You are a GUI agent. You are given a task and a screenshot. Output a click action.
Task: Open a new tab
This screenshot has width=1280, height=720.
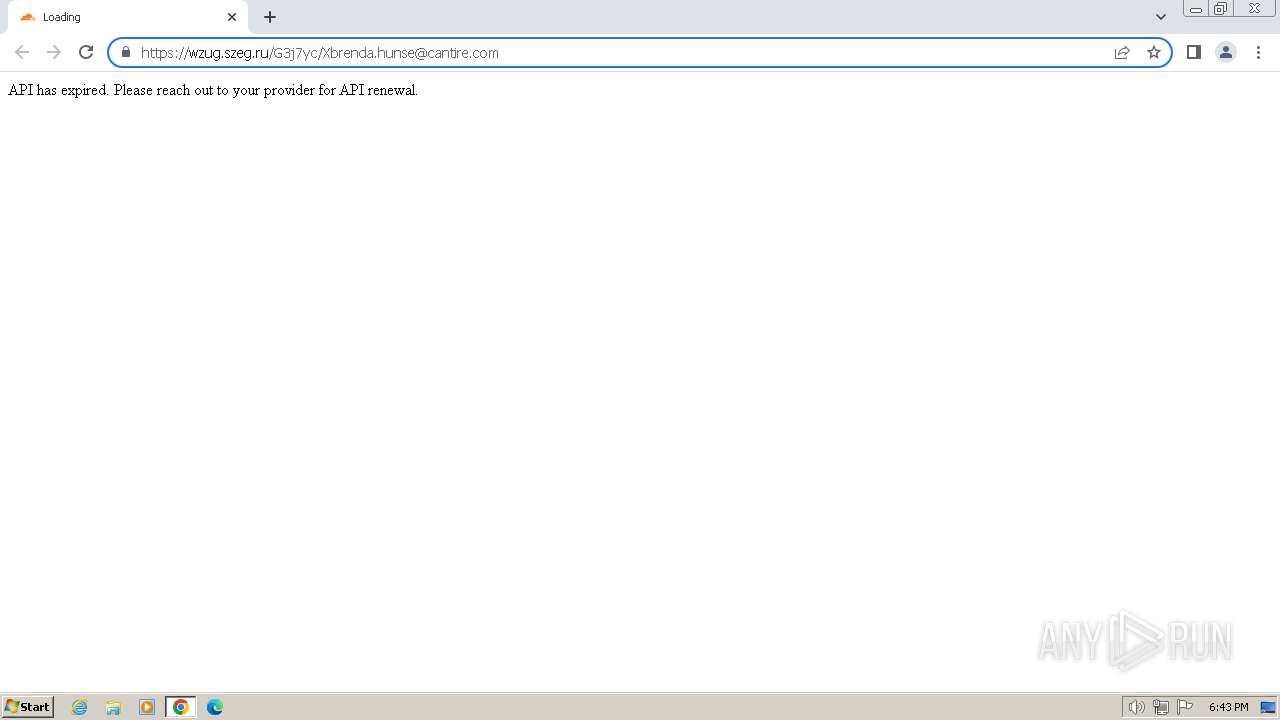click(270, 17)
